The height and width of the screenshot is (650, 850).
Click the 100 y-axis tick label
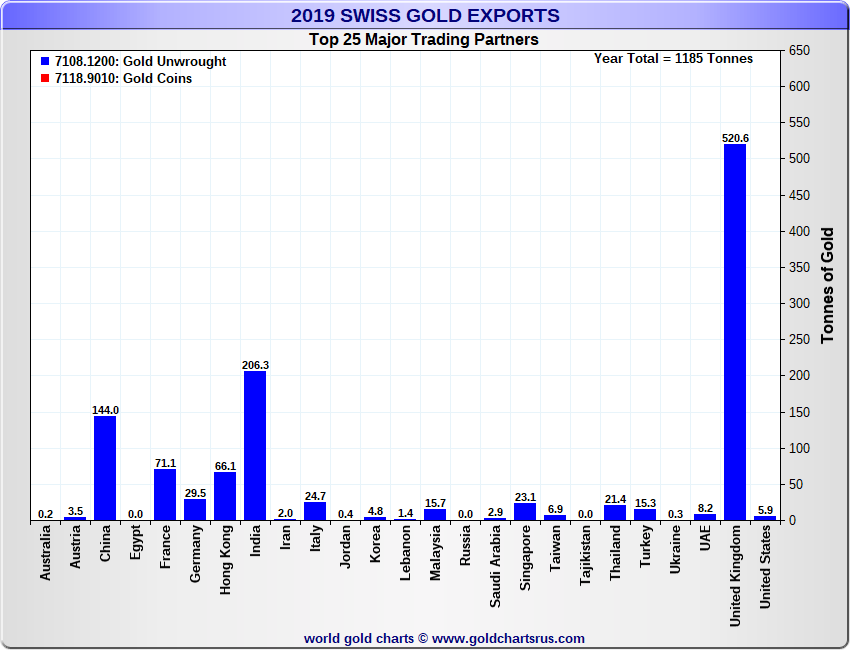799,448
